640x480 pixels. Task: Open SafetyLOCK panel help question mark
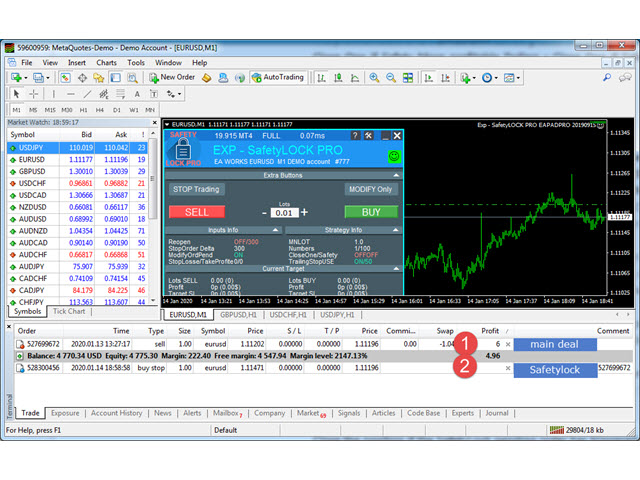coord(356,136)
